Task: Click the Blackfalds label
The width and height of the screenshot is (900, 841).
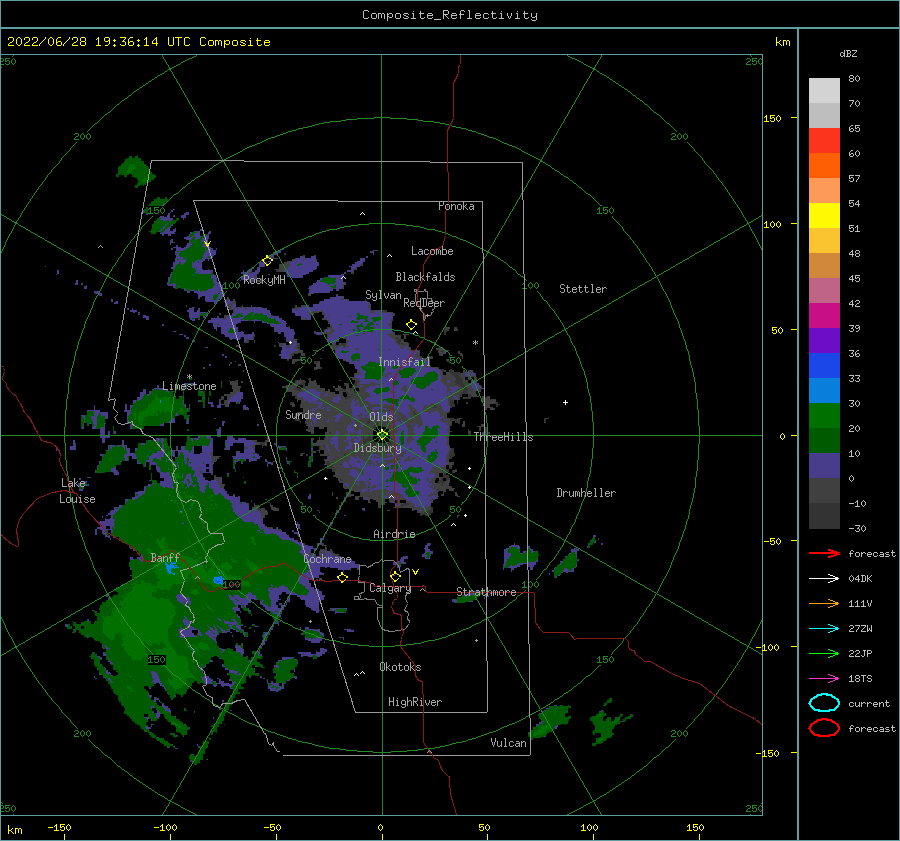Action: tap(425, 277)
